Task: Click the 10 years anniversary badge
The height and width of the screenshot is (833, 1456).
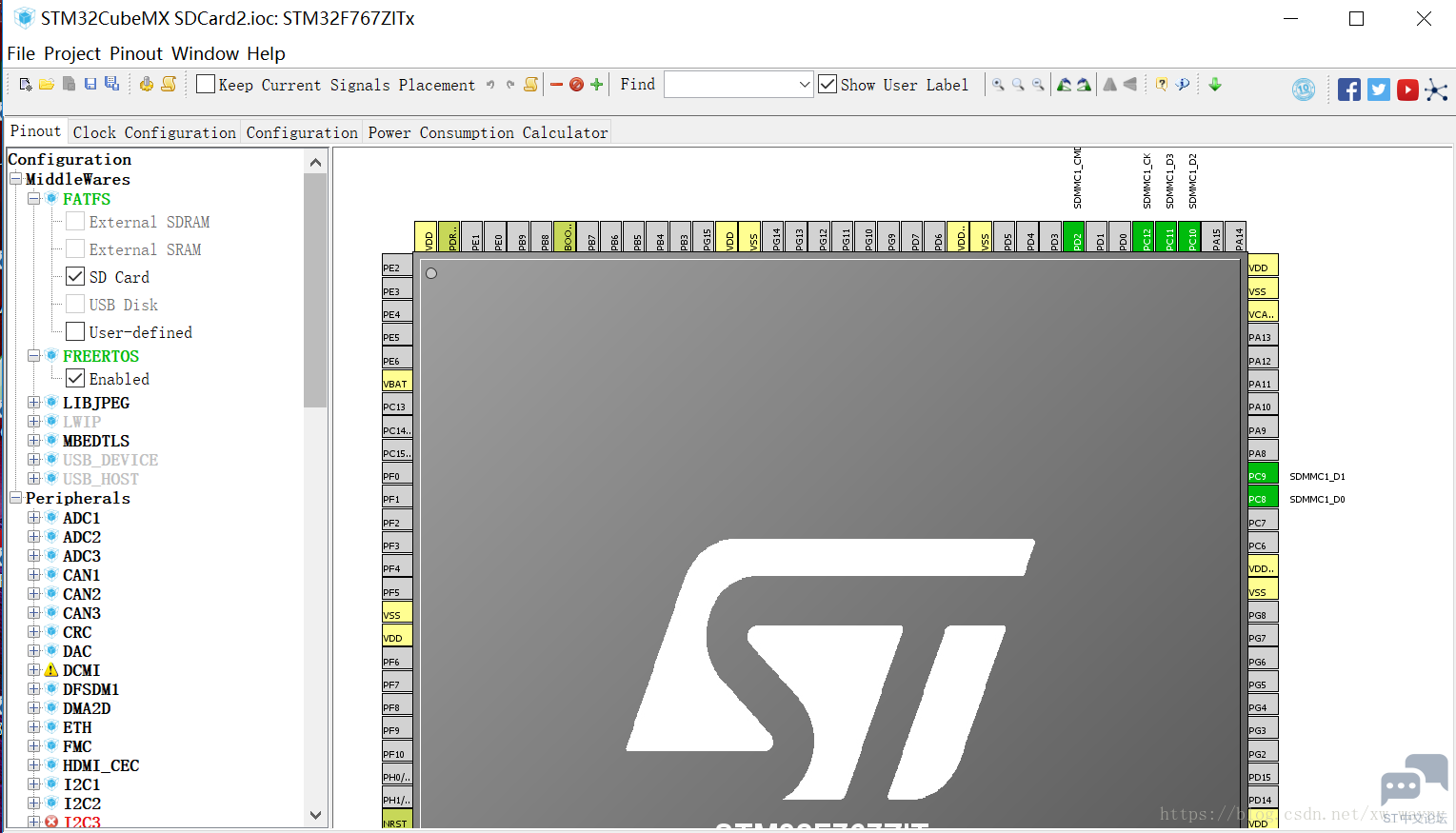Action: [1304, 89]
